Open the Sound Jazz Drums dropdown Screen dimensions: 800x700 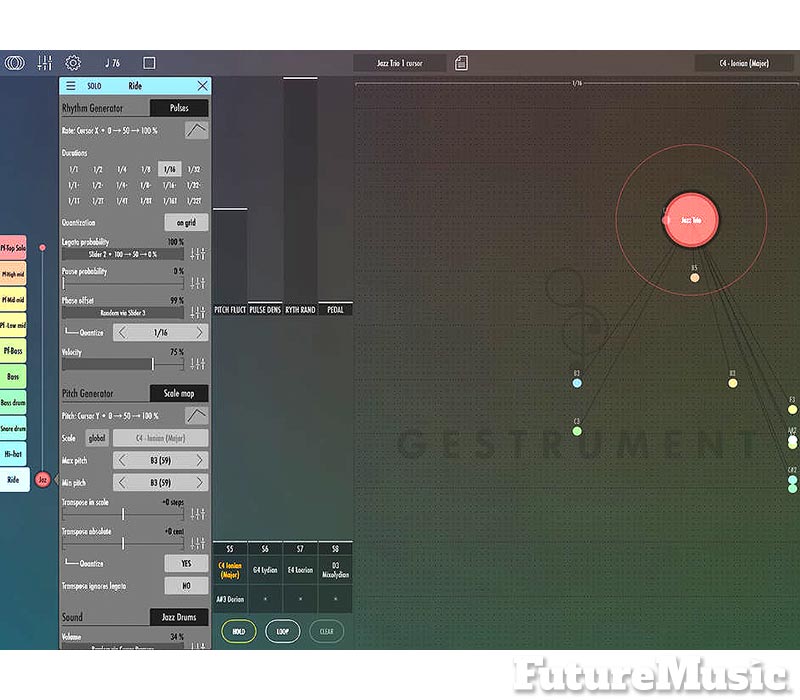[179, 617]
